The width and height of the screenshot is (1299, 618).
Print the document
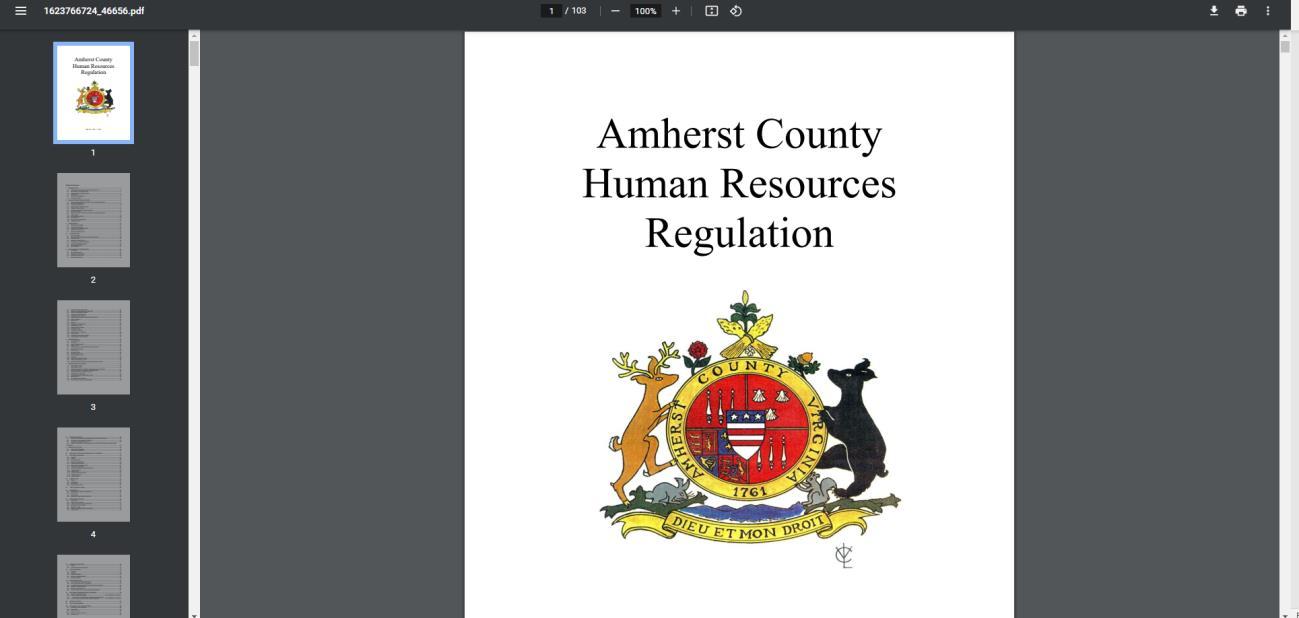1241,11
